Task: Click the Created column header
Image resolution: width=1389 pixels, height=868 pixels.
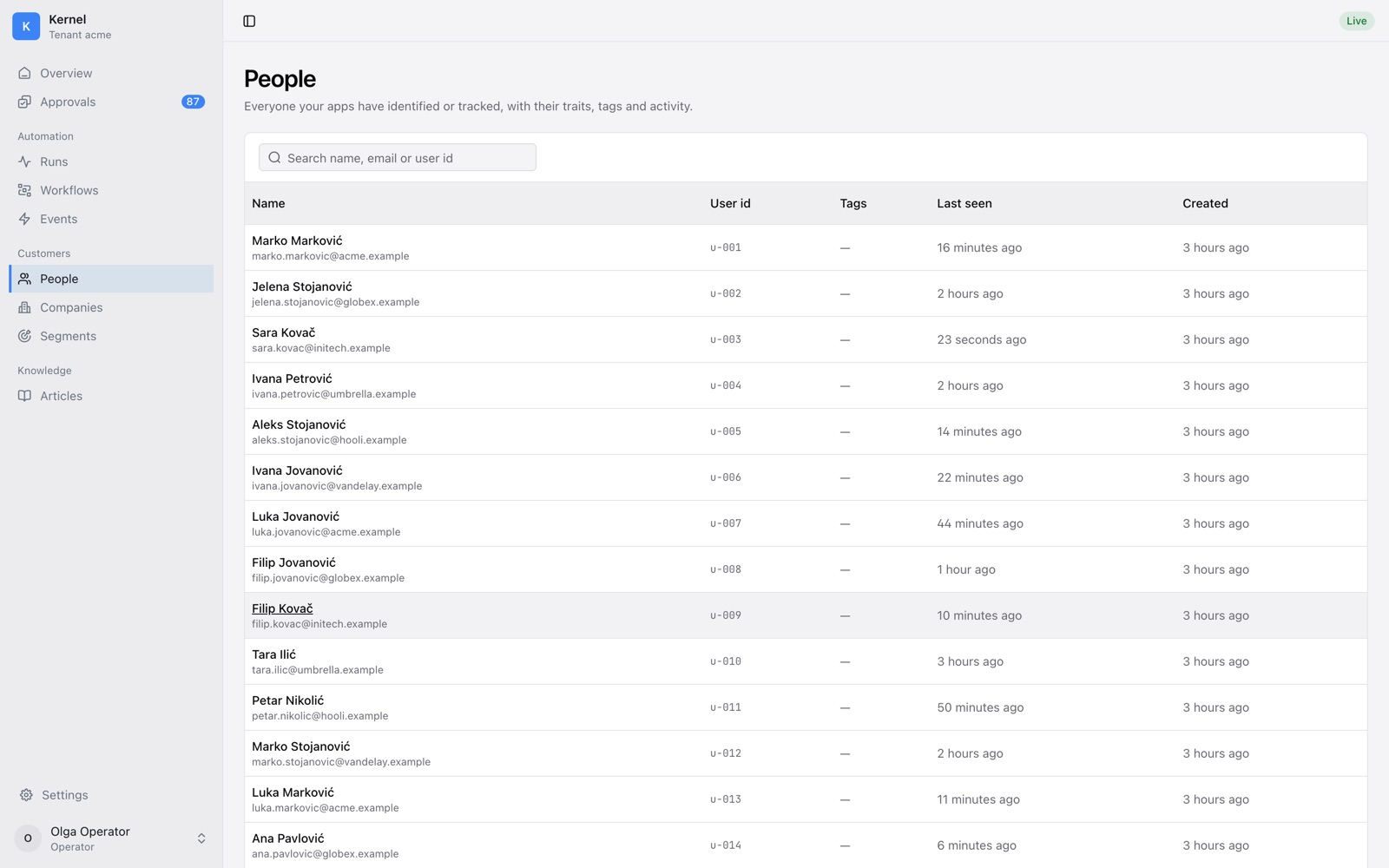Action: pyautogui.click(x=1205, y=203)
